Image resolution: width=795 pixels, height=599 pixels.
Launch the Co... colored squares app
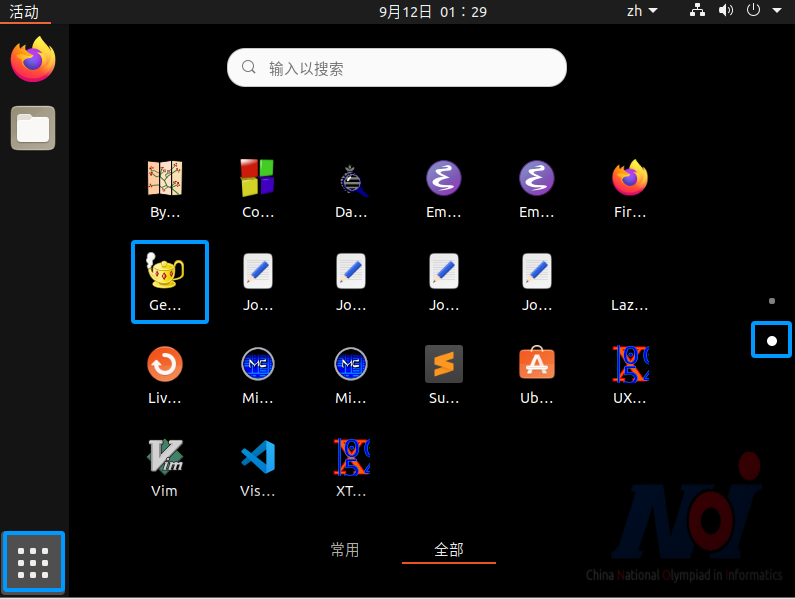pos(258,188)
